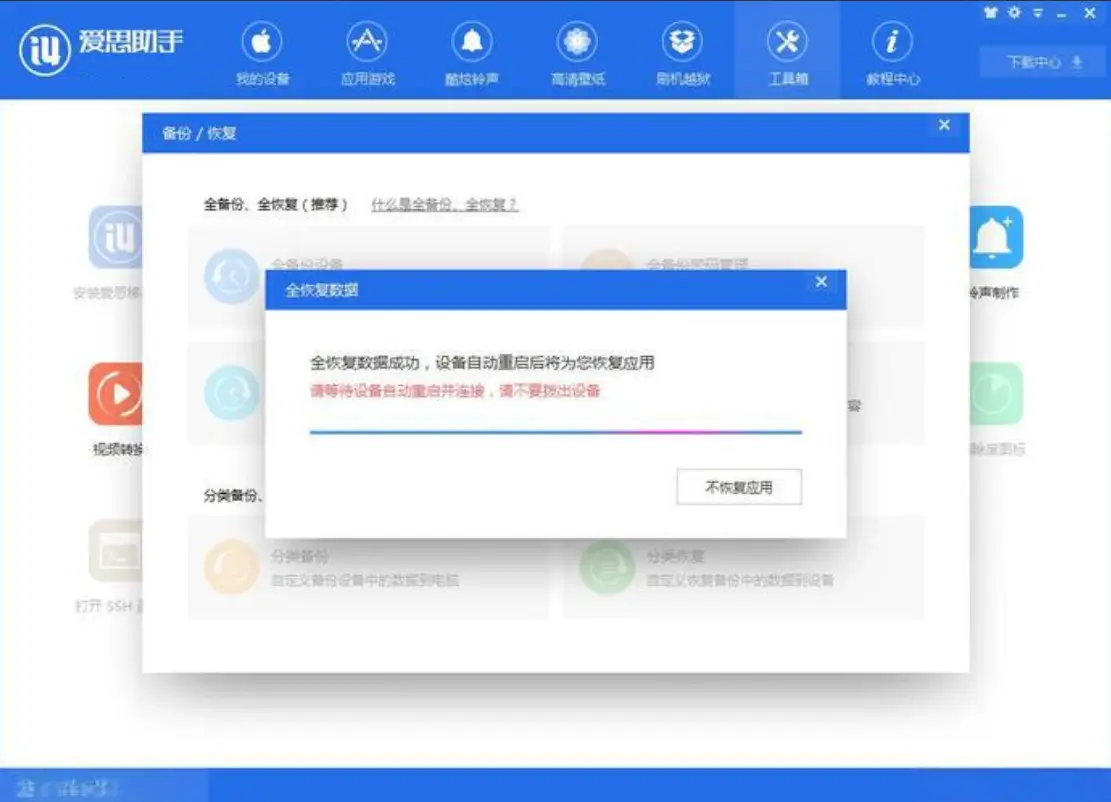The image size is (1111, 802).
Task: Click 打开 SSH icon in toolbox
Action: point(115,550)
